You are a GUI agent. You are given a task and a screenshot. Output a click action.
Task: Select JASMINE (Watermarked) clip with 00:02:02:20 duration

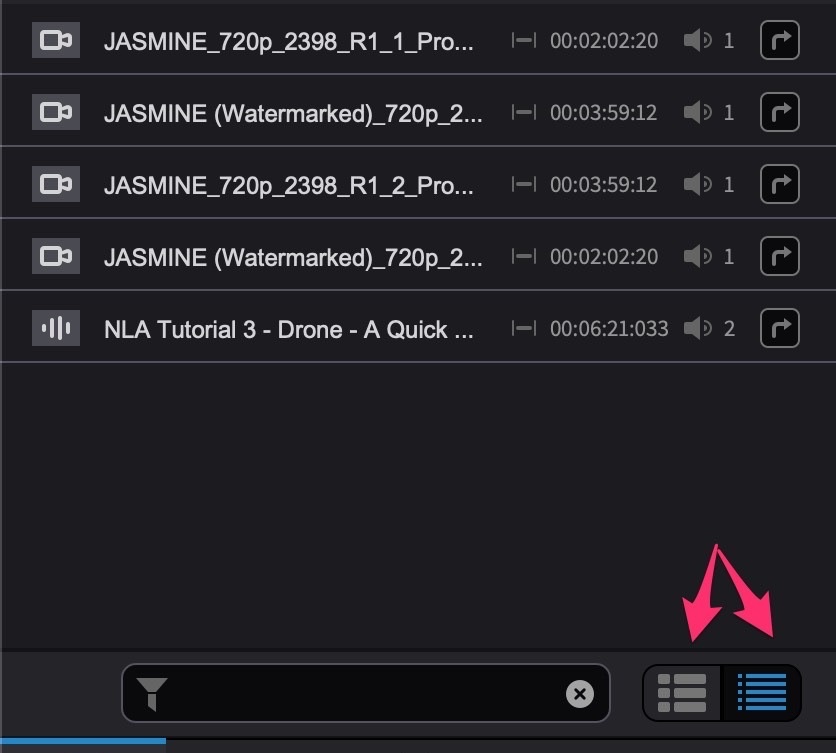coord(293,257)
